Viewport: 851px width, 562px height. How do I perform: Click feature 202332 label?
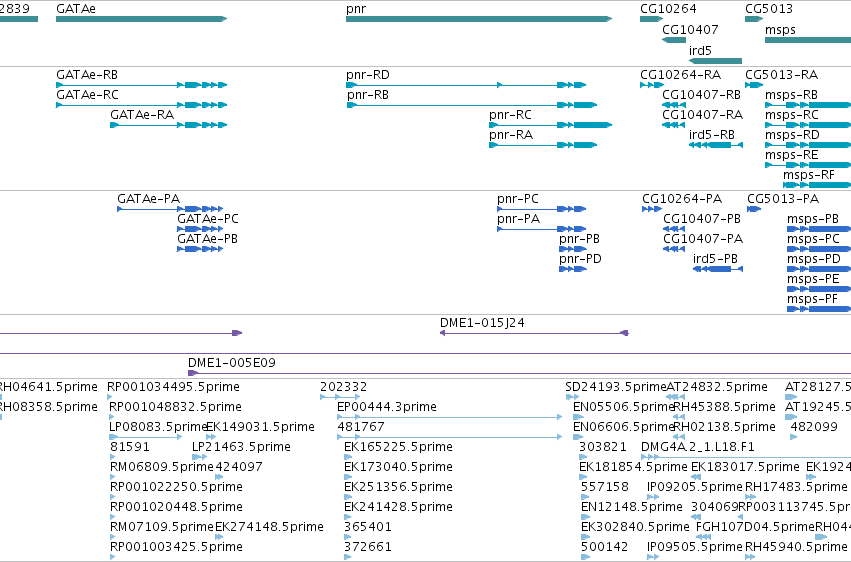tap(344, 387)
